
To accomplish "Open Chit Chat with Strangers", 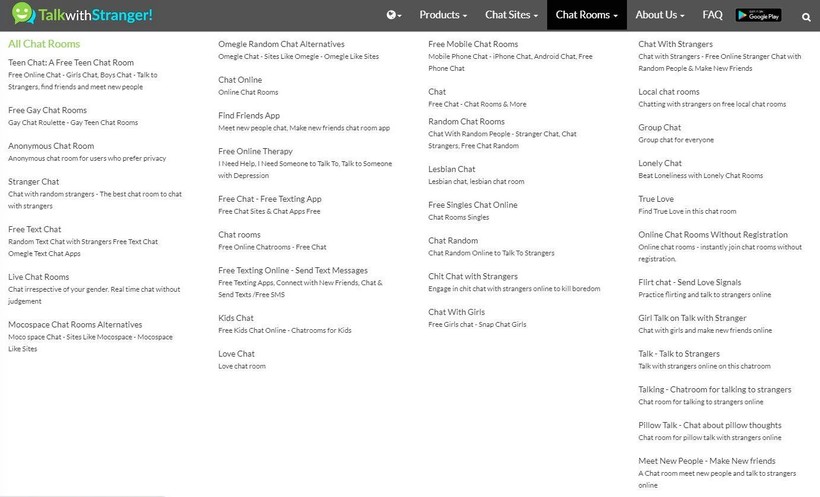I will [x=473, y=276].
